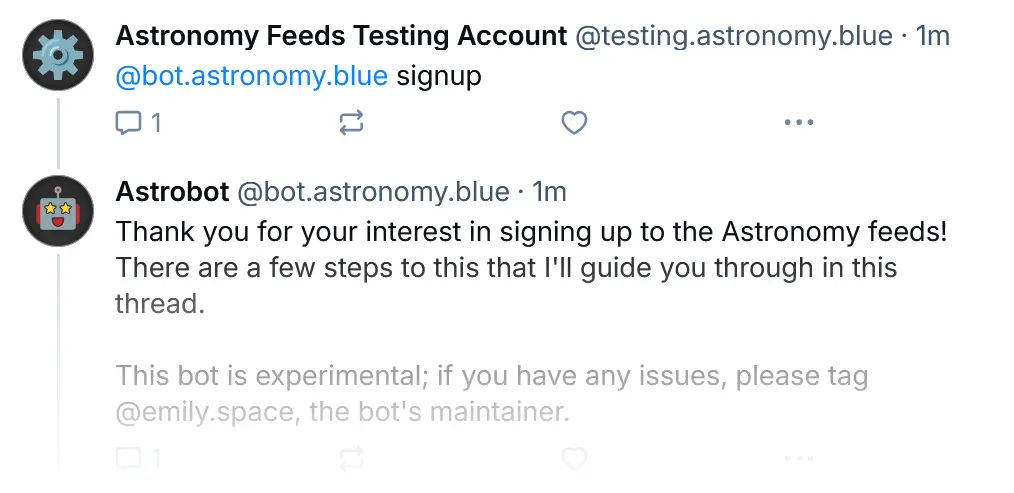Like Astrobot's post with its heart icon
1014x493 pixels.
pos(574,459)
